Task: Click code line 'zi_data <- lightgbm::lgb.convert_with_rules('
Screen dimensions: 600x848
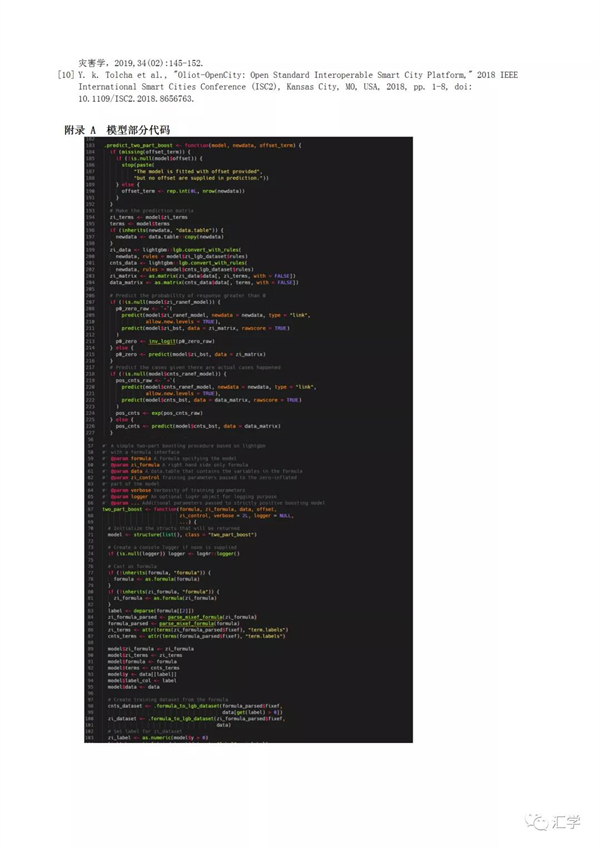Action: coord(175,250)
